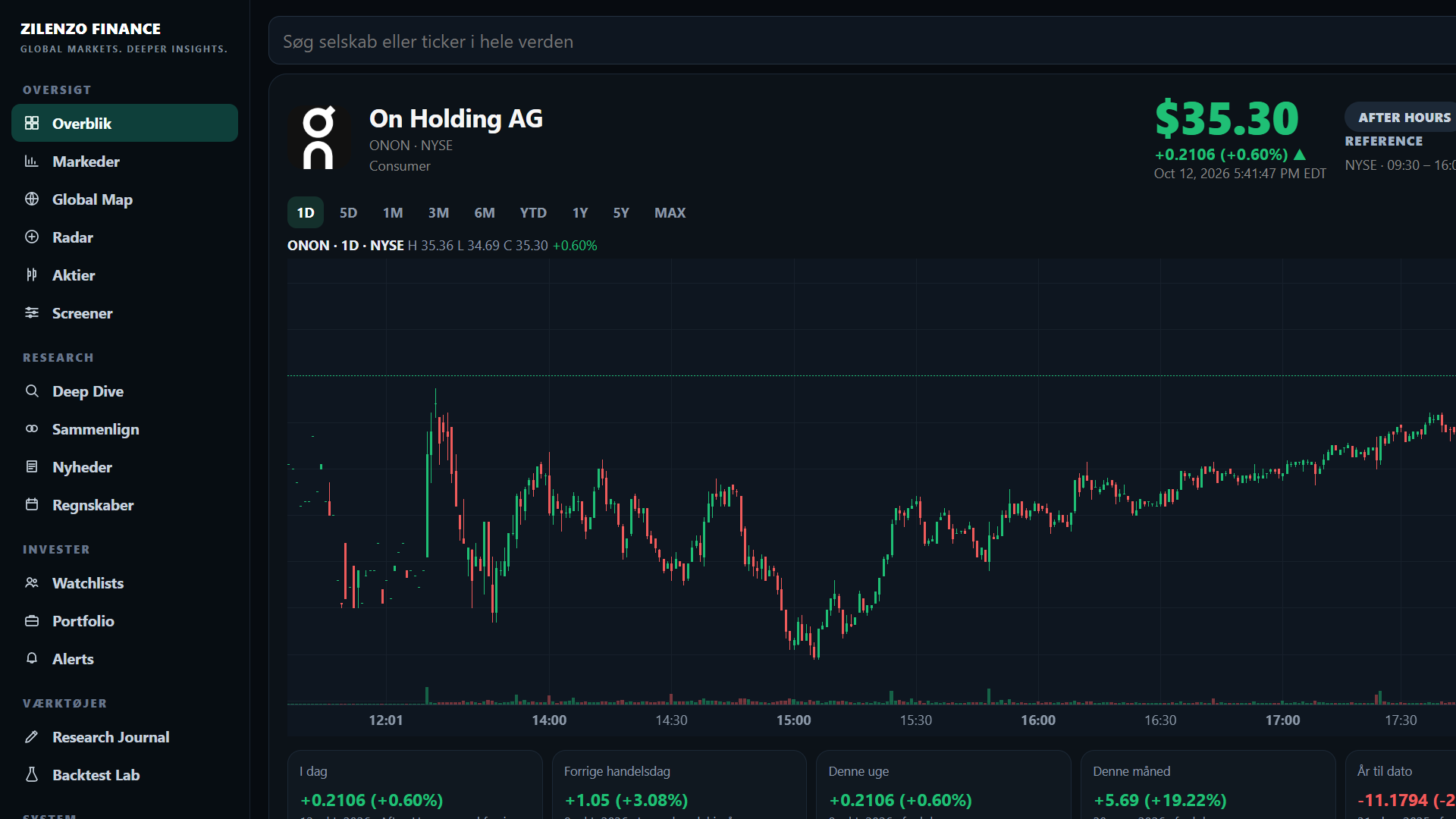Click the $35.30 price value

tap(1227, 118)
